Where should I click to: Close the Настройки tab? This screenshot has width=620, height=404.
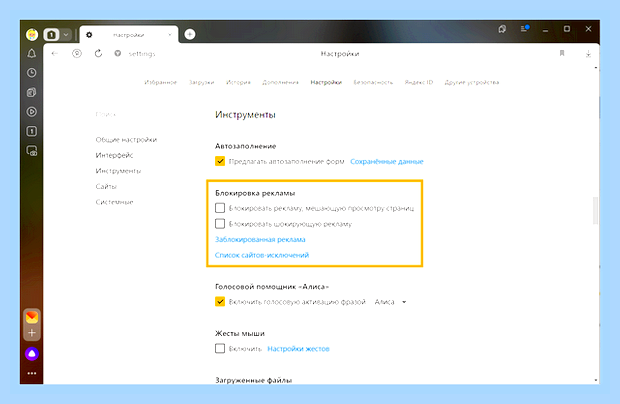[170, 35]
